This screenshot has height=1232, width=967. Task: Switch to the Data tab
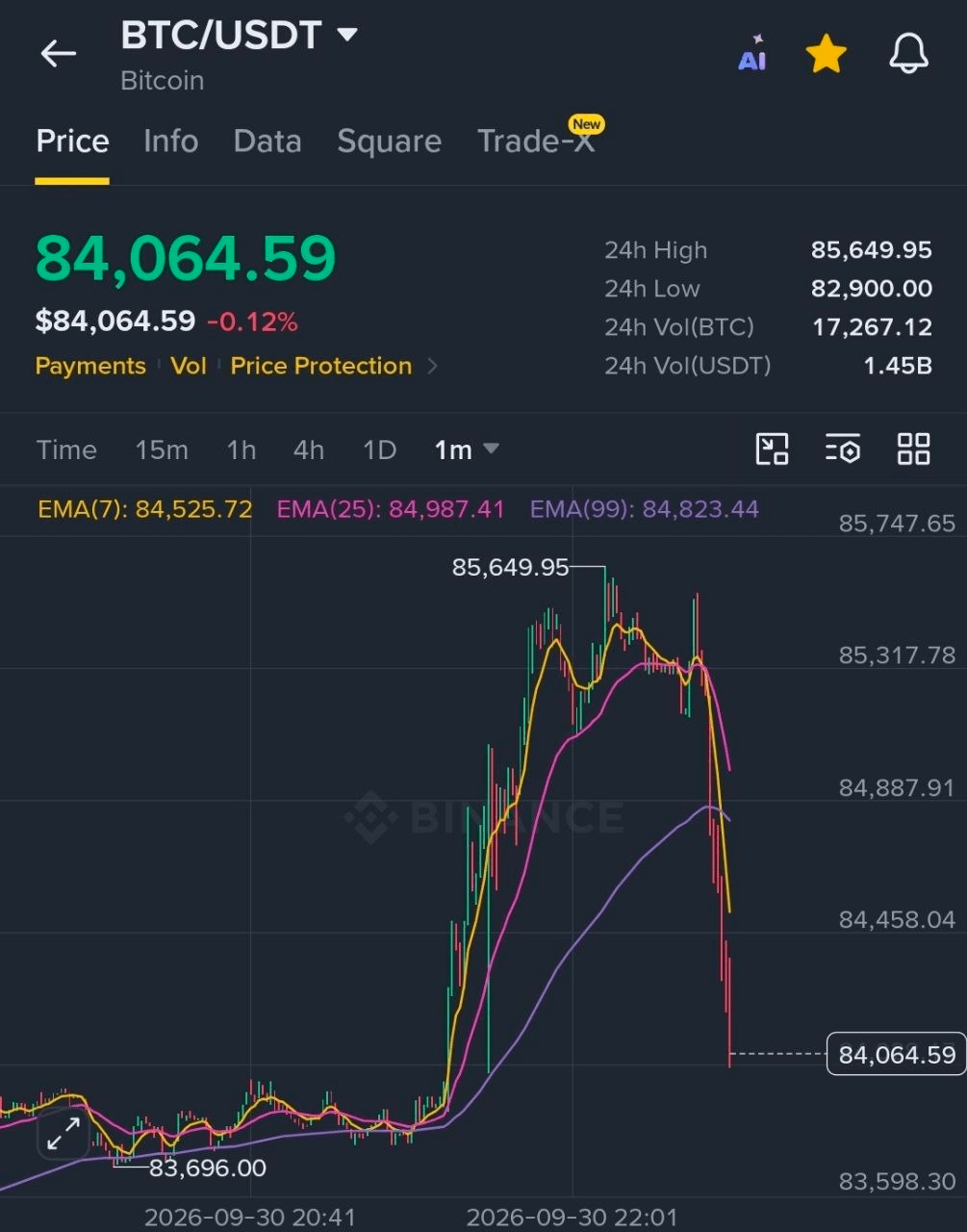click(267, 141)
